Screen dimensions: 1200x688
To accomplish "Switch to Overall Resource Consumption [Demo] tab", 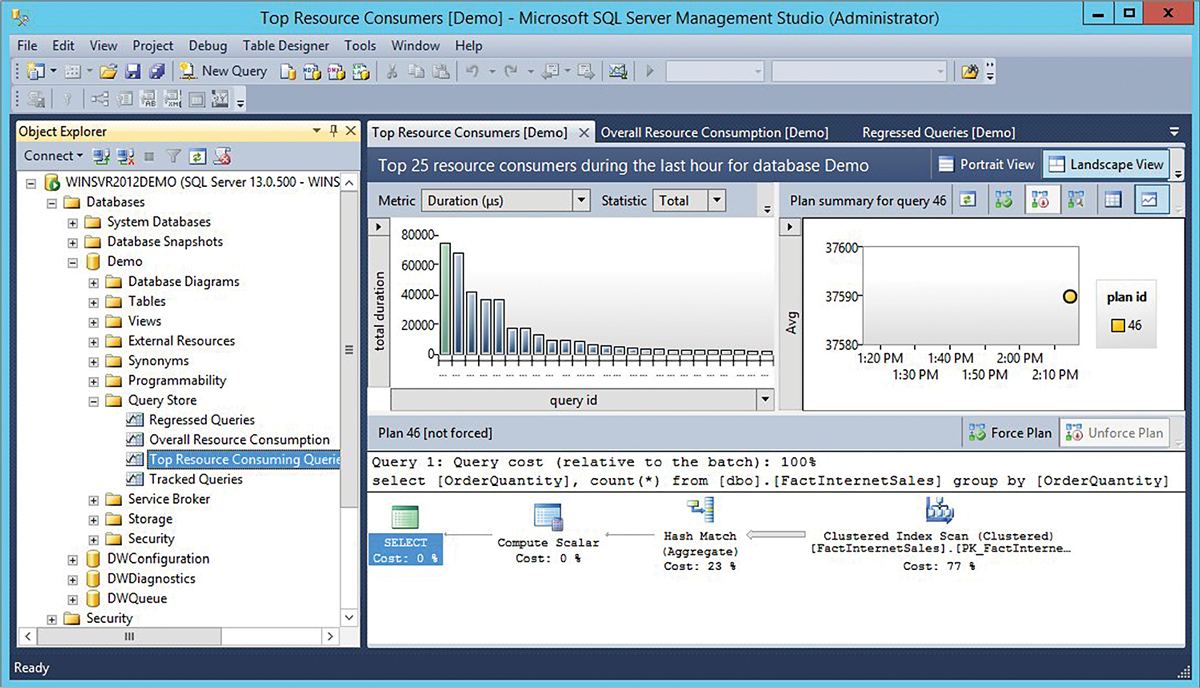I will click(714, 132).
